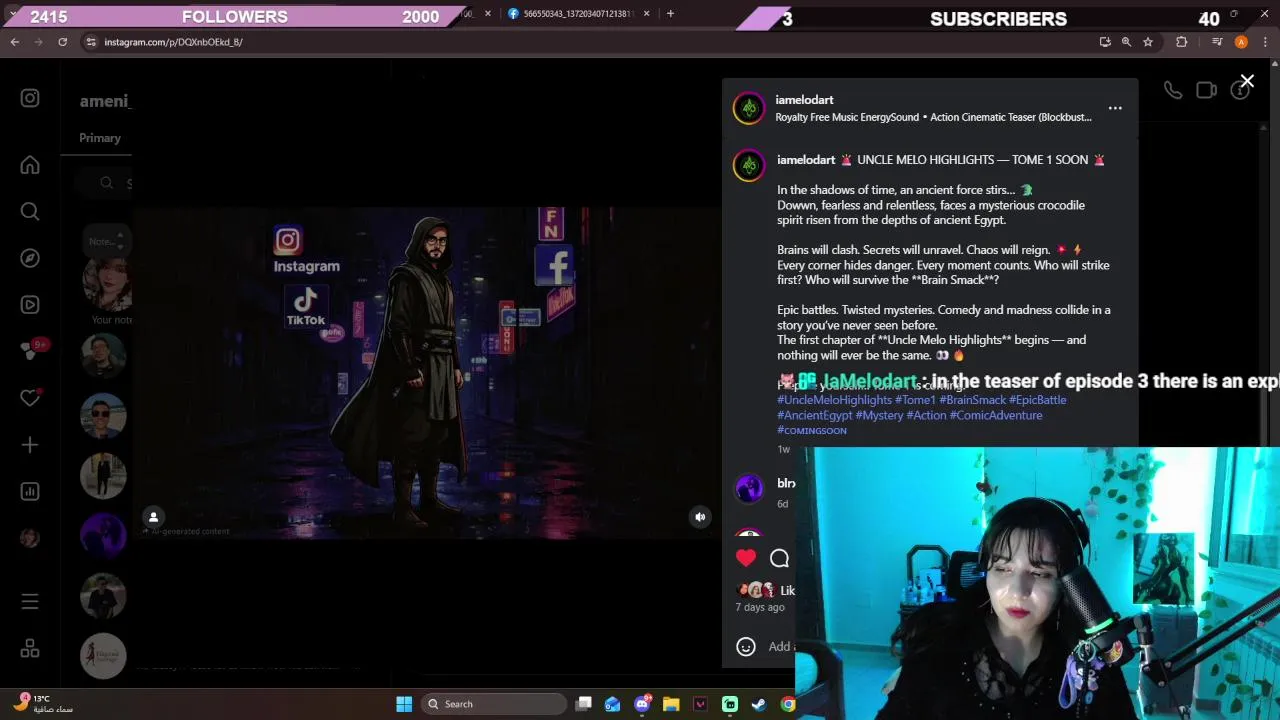Open Search in Instagram sidebar
1280x720 pixels.
pos(30,211)
